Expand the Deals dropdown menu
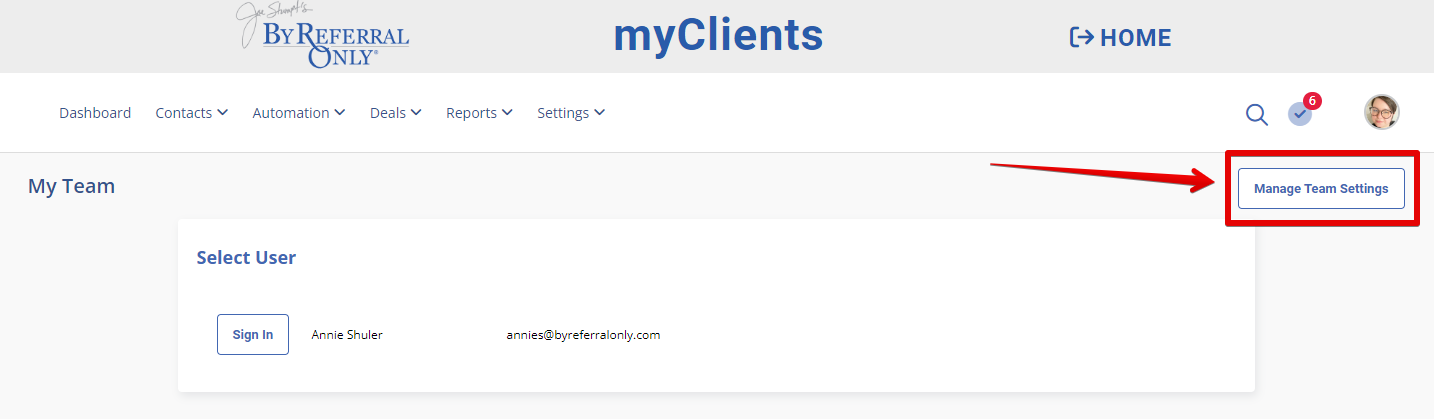 [x=396, y=113]
